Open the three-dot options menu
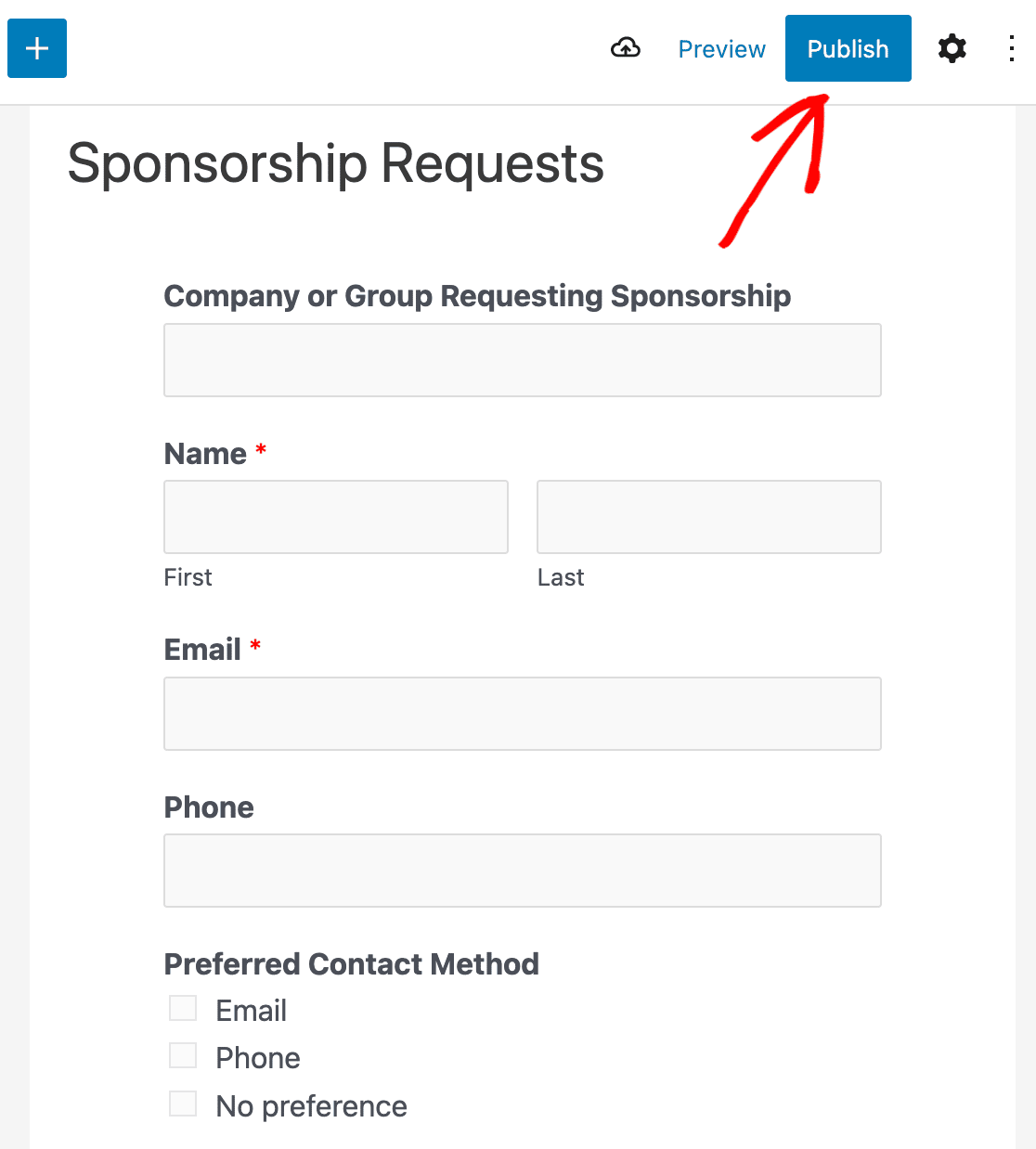This screenshot has height=1149, width=1036. pos(1012,48)
